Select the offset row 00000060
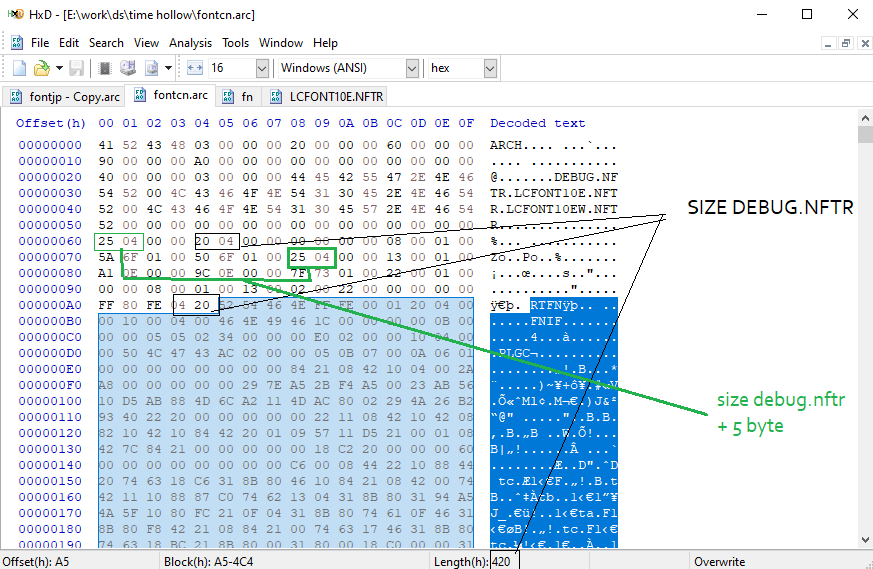The width and height of the screenshot is (873, 569). pyautogui.click(x=50, y=241)
